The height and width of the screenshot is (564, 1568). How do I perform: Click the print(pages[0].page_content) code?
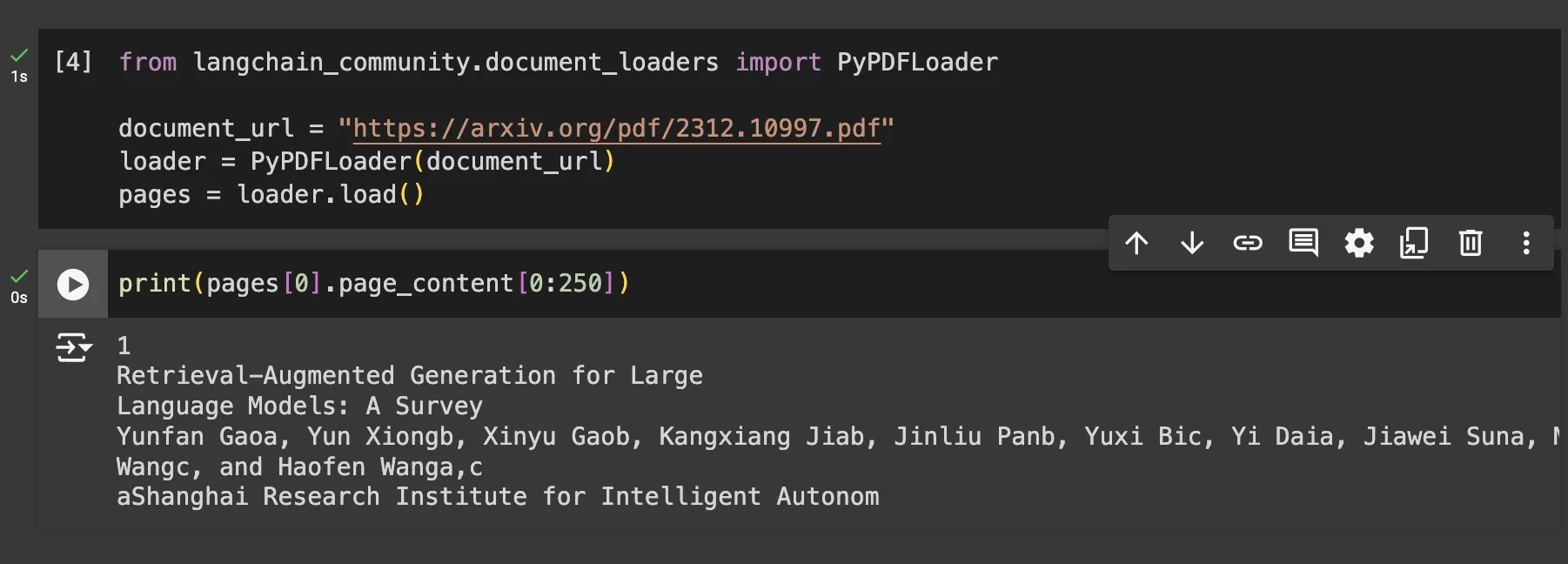(x=374, y=284)
